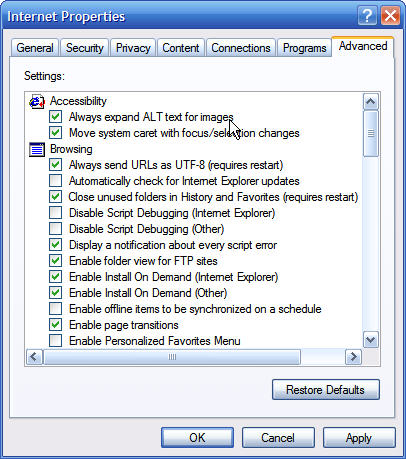Click the title bar Help question mark icon
This screenshot has height=459, width=406.
coord(367,15)
